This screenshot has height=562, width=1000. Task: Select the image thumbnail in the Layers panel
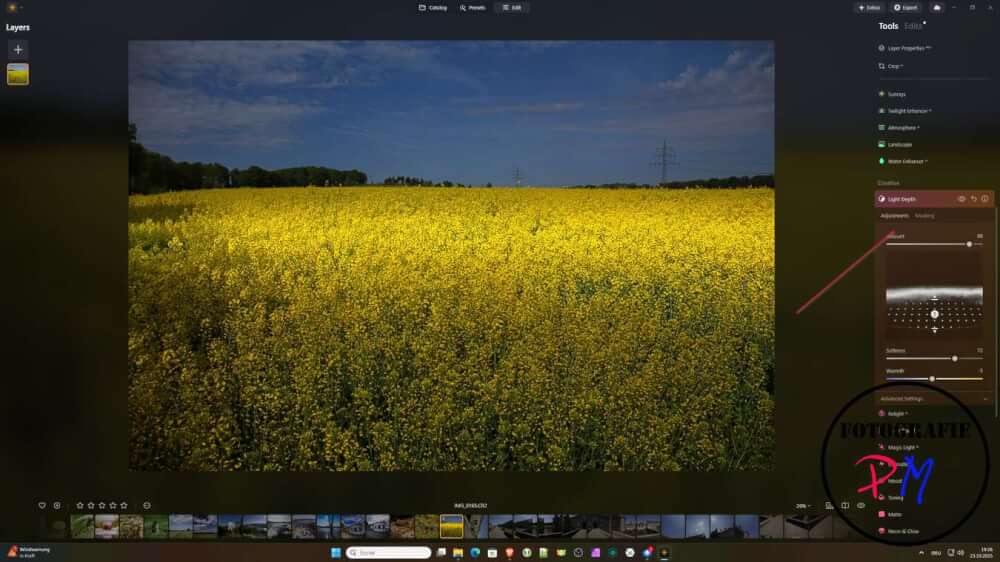pos(18,74)
